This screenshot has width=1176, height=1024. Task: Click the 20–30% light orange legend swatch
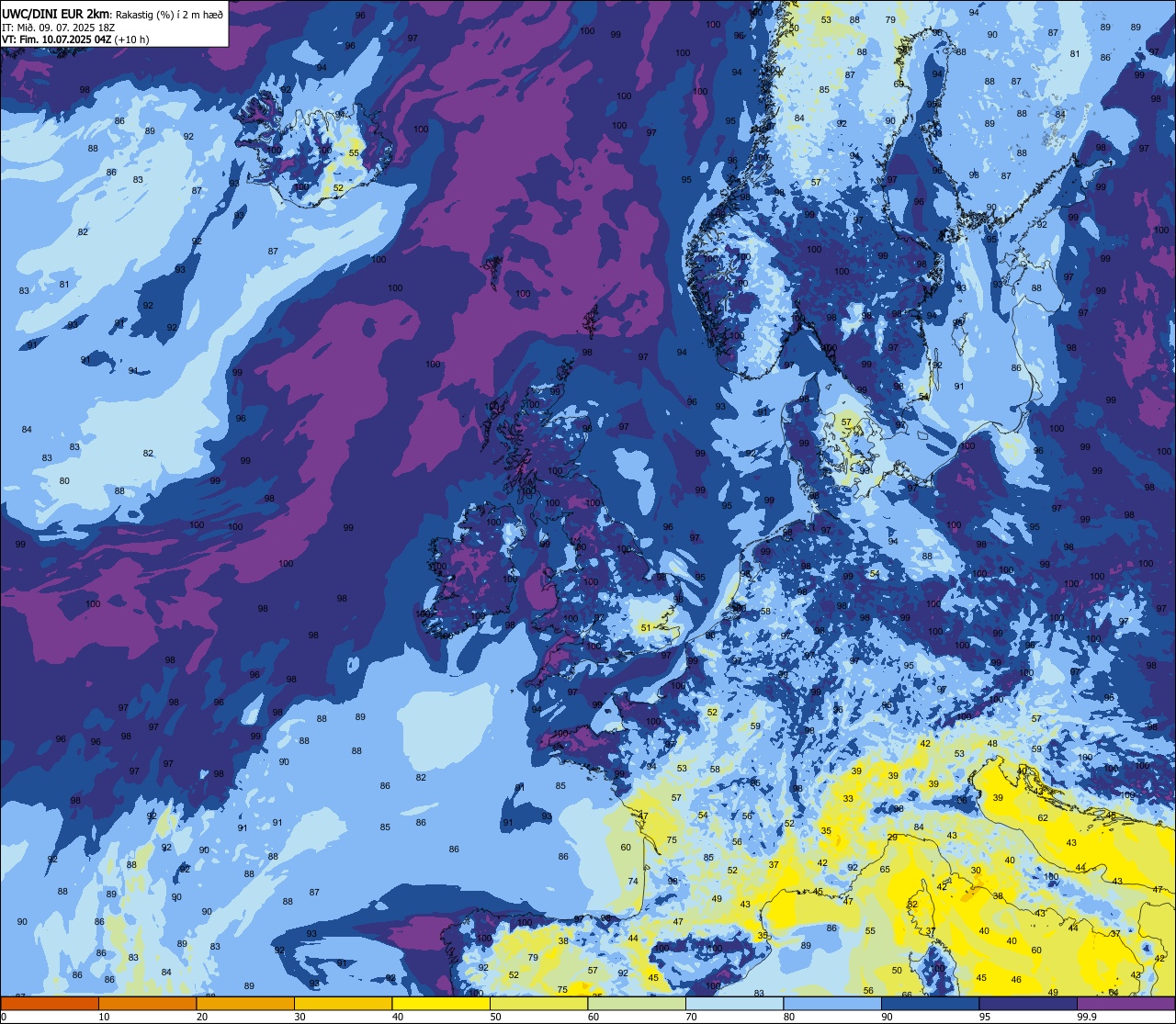tap(245, 1003)
